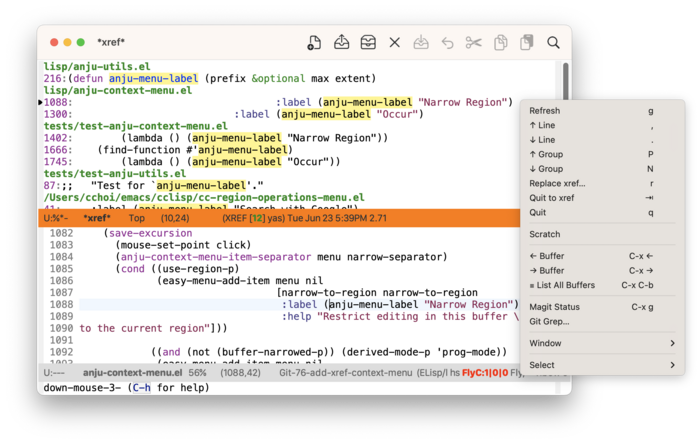700x444 pixels.
Task: Click the paste clipboard toolbar icon
Action: coord(527,42)
